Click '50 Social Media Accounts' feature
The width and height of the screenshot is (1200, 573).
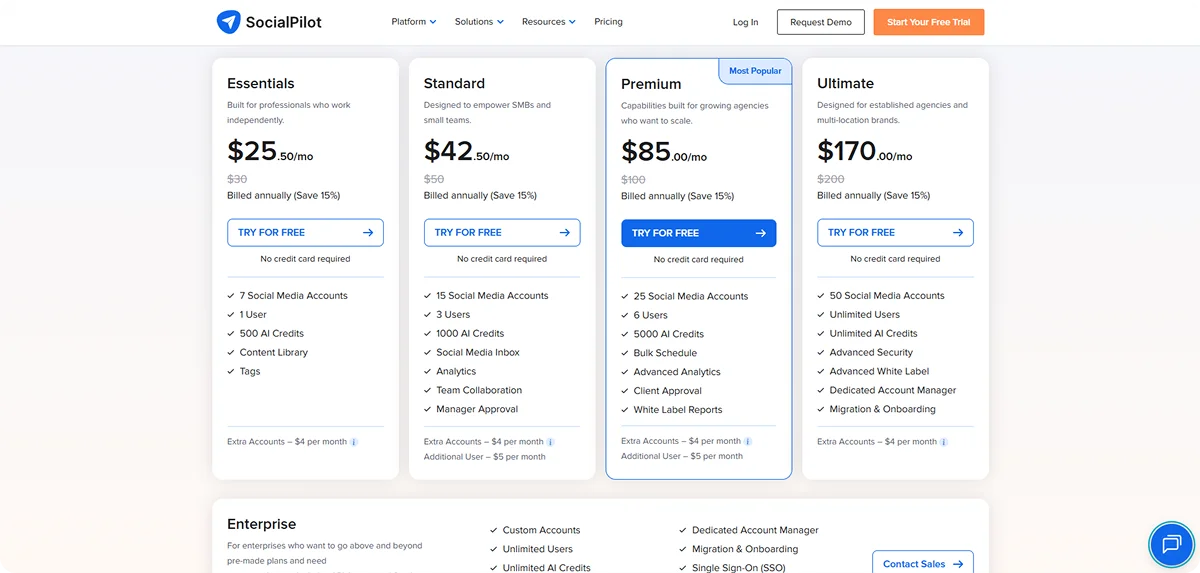point(887,296)
